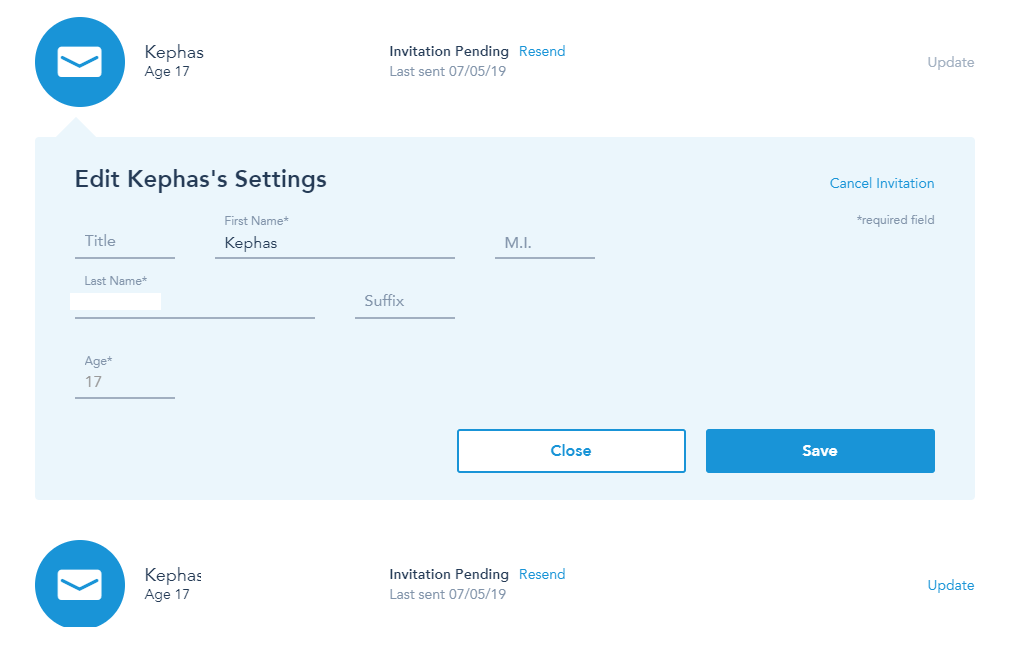Click into the Last Name field

(x=194, y=301)
